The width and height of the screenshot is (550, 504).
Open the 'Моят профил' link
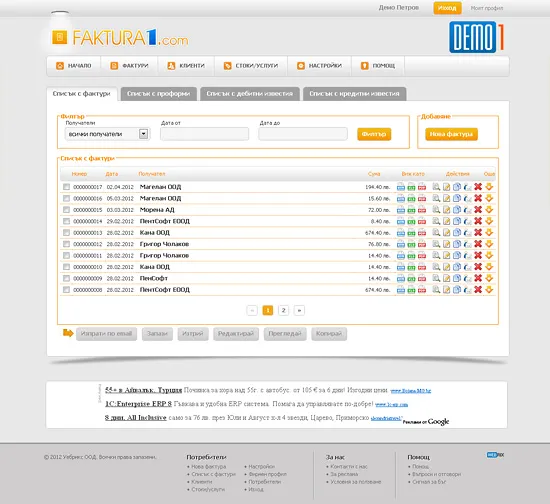[x=487, y=8]
